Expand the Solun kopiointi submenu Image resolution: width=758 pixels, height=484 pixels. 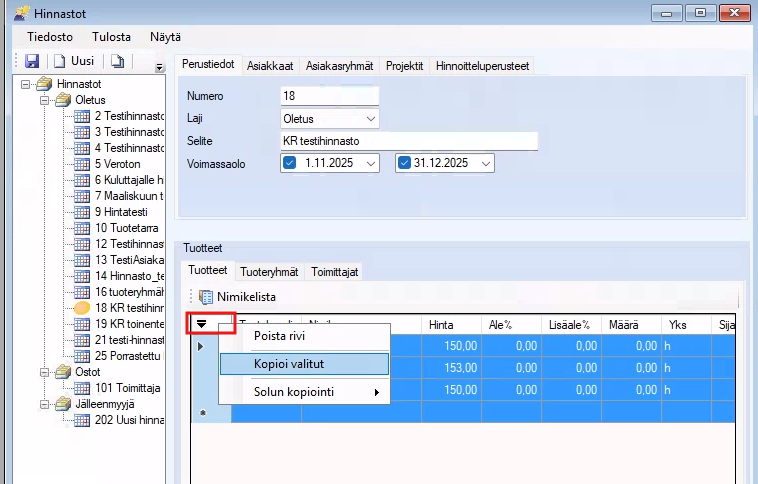(x=376, y=392)
